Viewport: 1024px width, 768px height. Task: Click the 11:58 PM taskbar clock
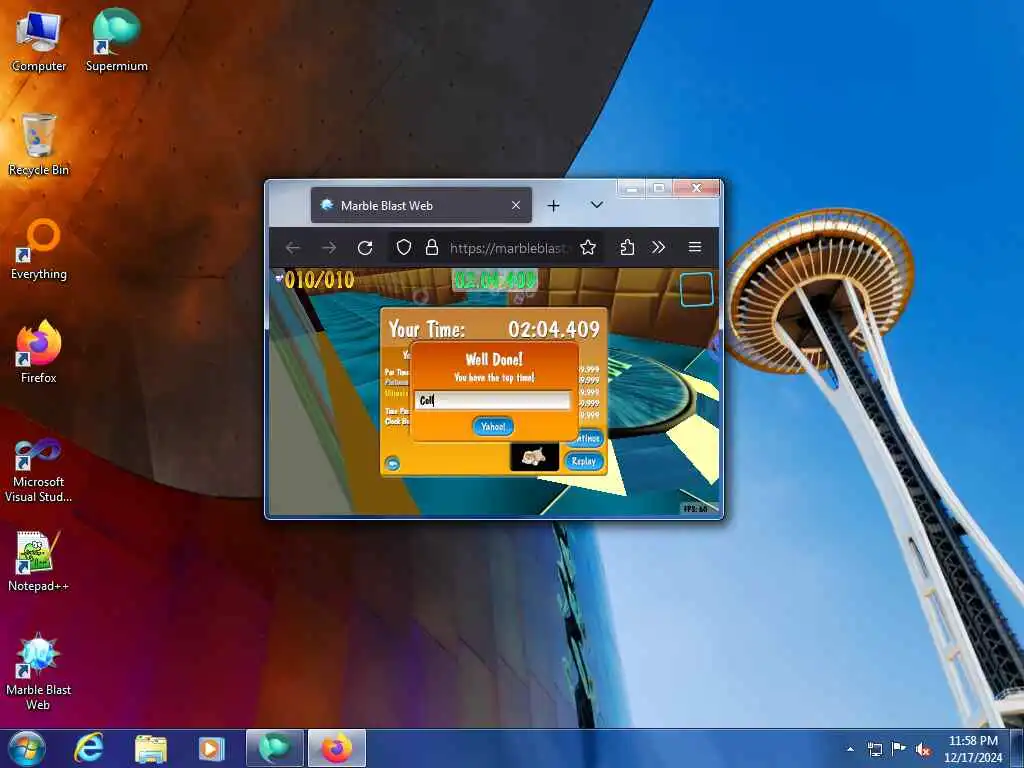click(x=973, y=741)
